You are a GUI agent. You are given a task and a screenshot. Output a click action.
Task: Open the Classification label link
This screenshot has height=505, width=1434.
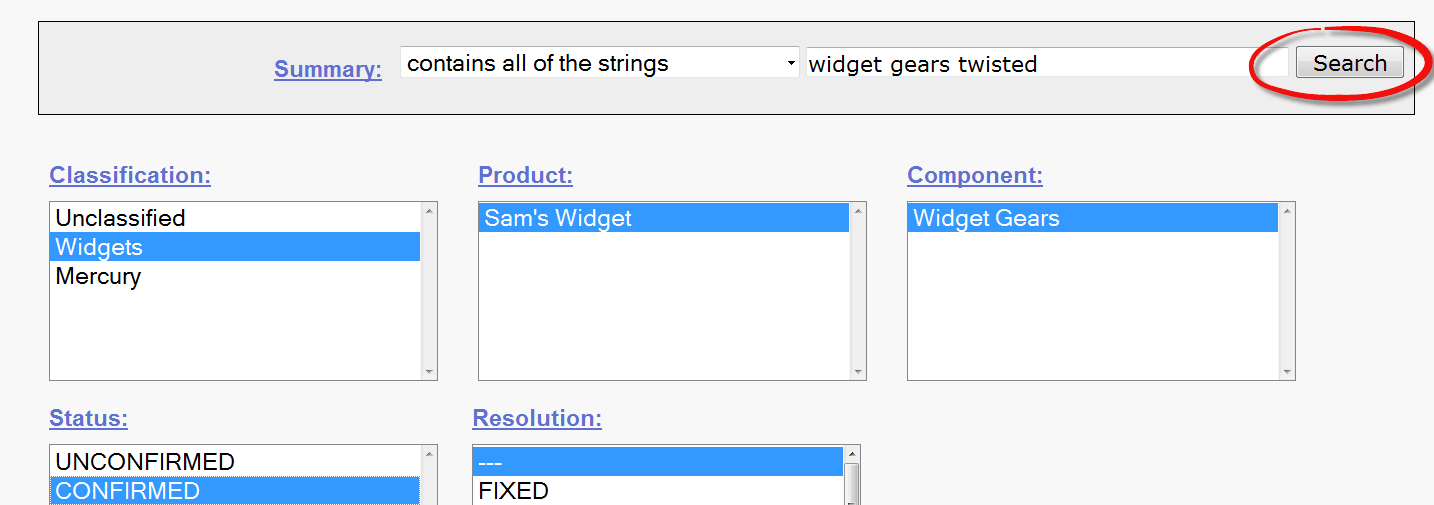[130, 175]
